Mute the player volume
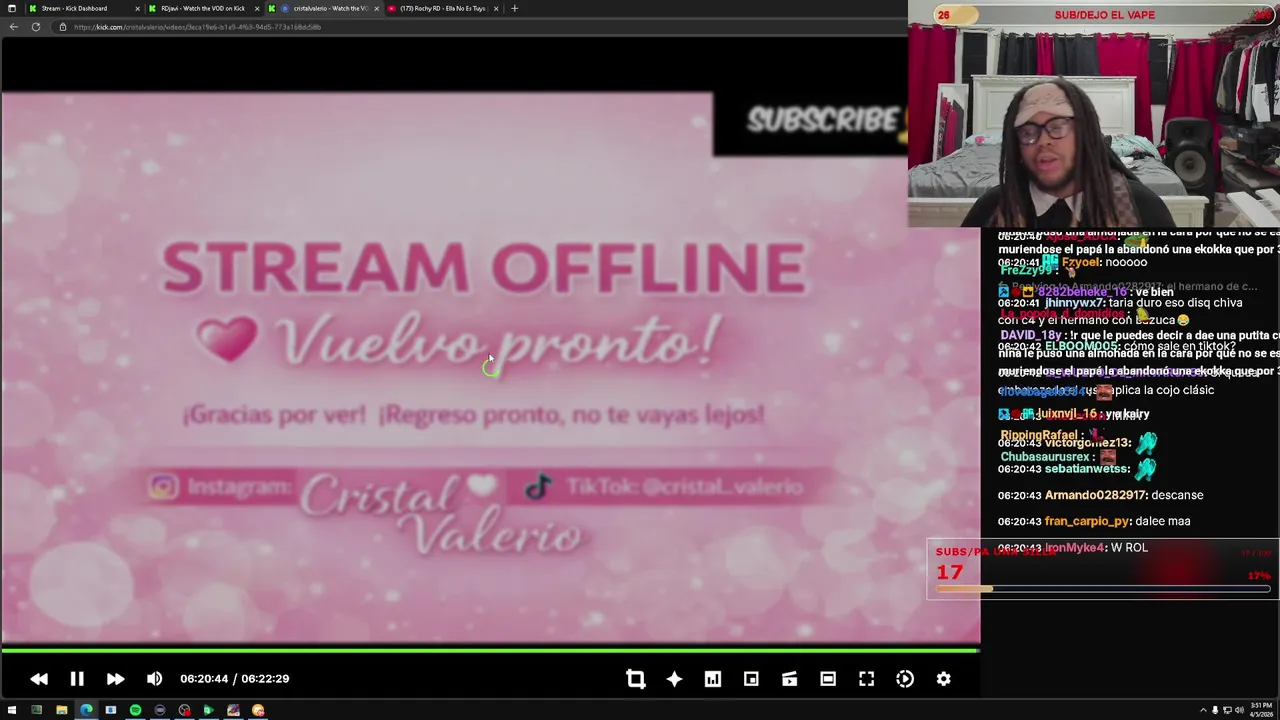 point(154,679)
